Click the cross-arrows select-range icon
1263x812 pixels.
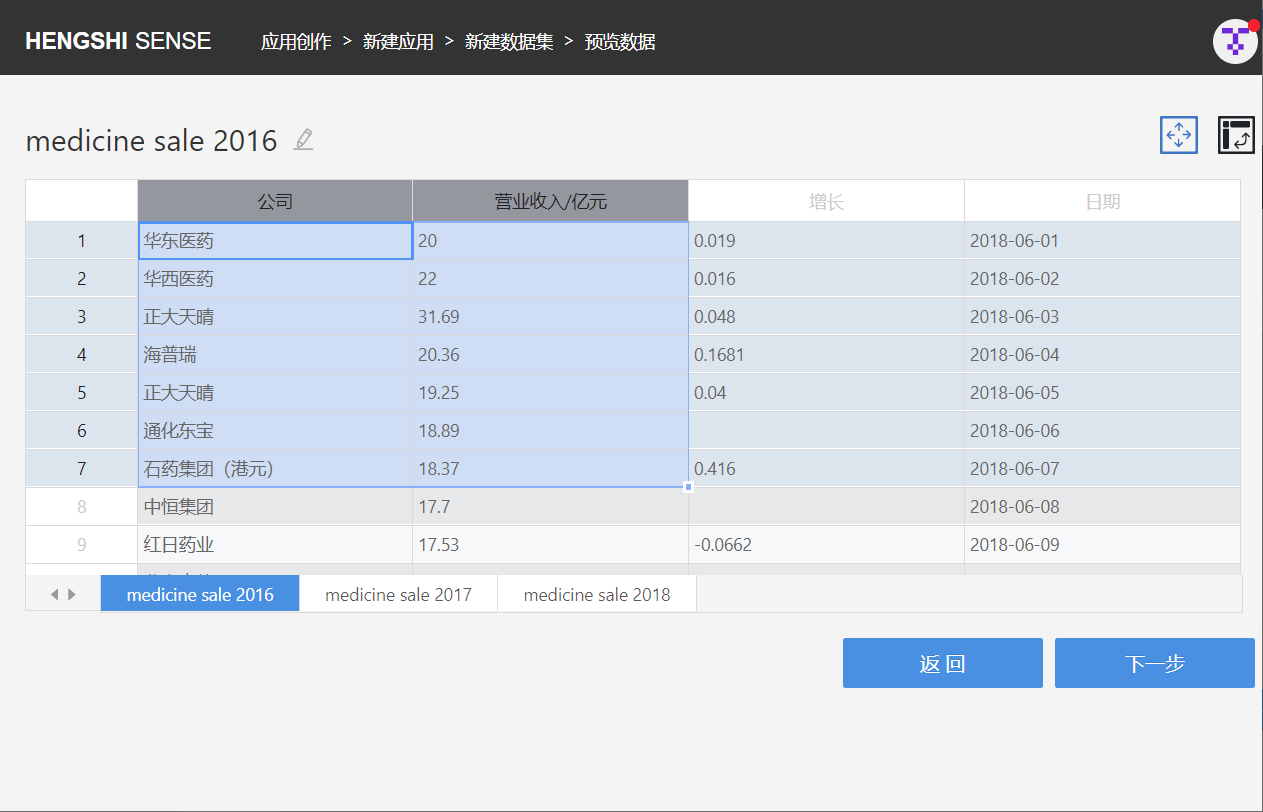click(1179, 135)
